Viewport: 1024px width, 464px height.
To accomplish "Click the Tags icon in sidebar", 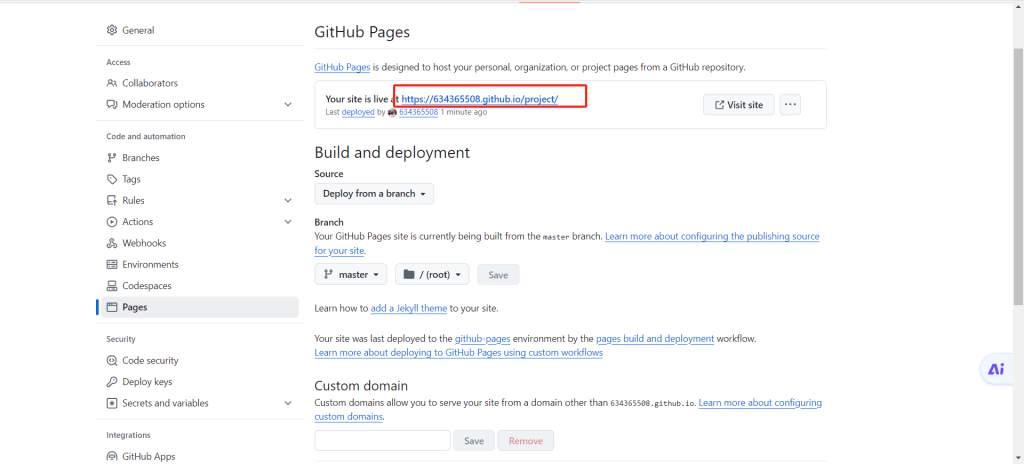I will pos(113,179).
